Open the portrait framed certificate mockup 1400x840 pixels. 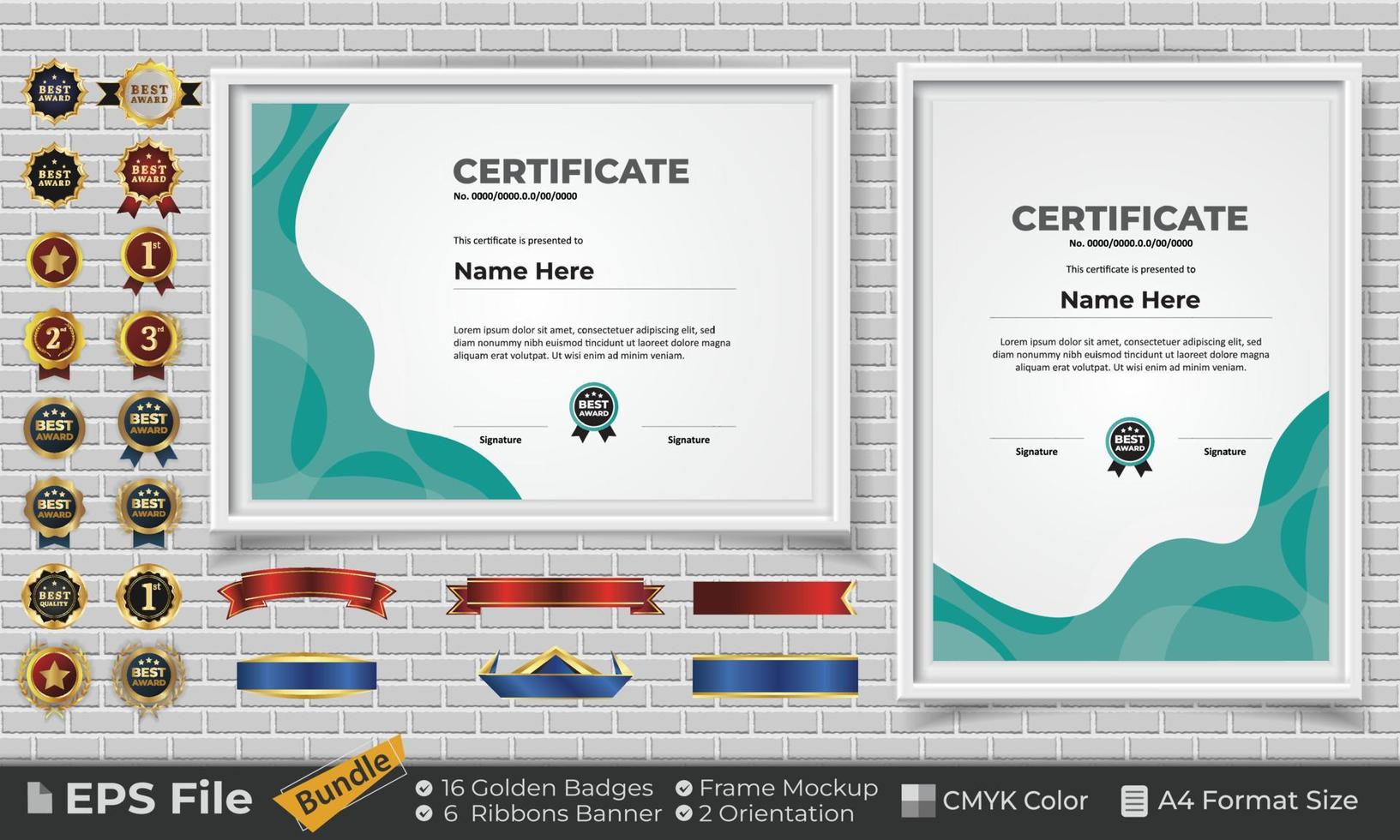click(x=1130, y=381)
